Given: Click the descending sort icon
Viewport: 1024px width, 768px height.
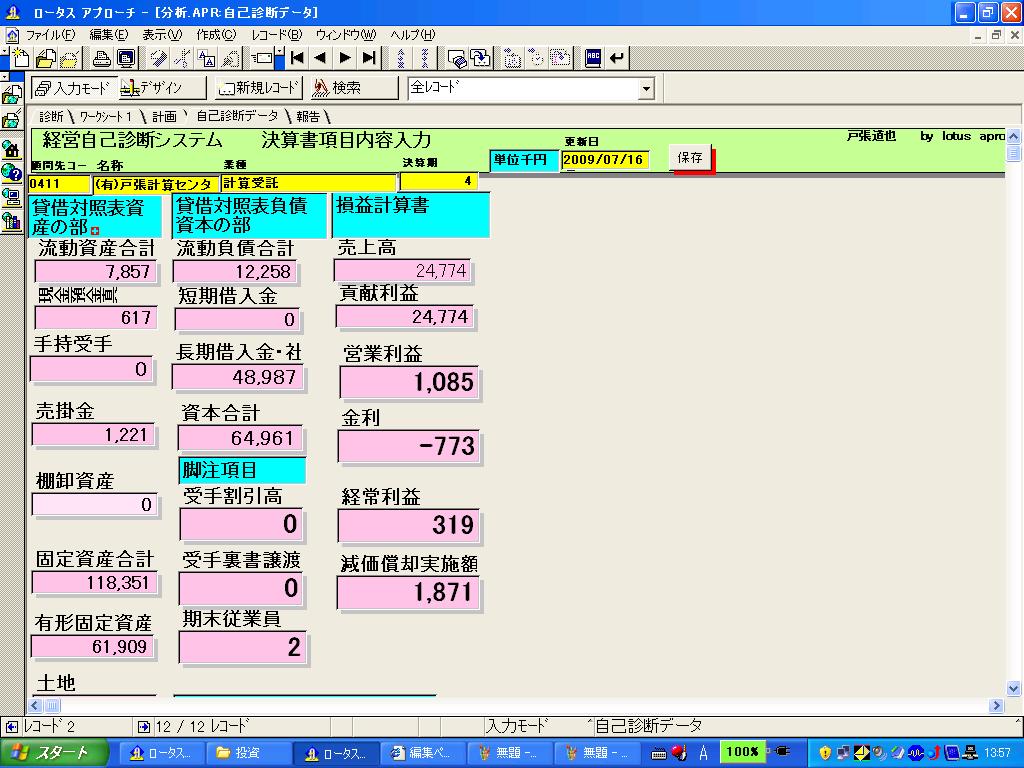Looking at the screenshot, I should 425,58.
